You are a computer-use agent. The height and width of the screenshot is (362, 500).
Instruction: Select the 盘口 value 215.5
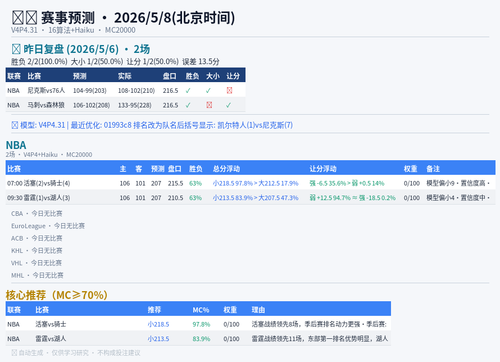coord(176,183)
